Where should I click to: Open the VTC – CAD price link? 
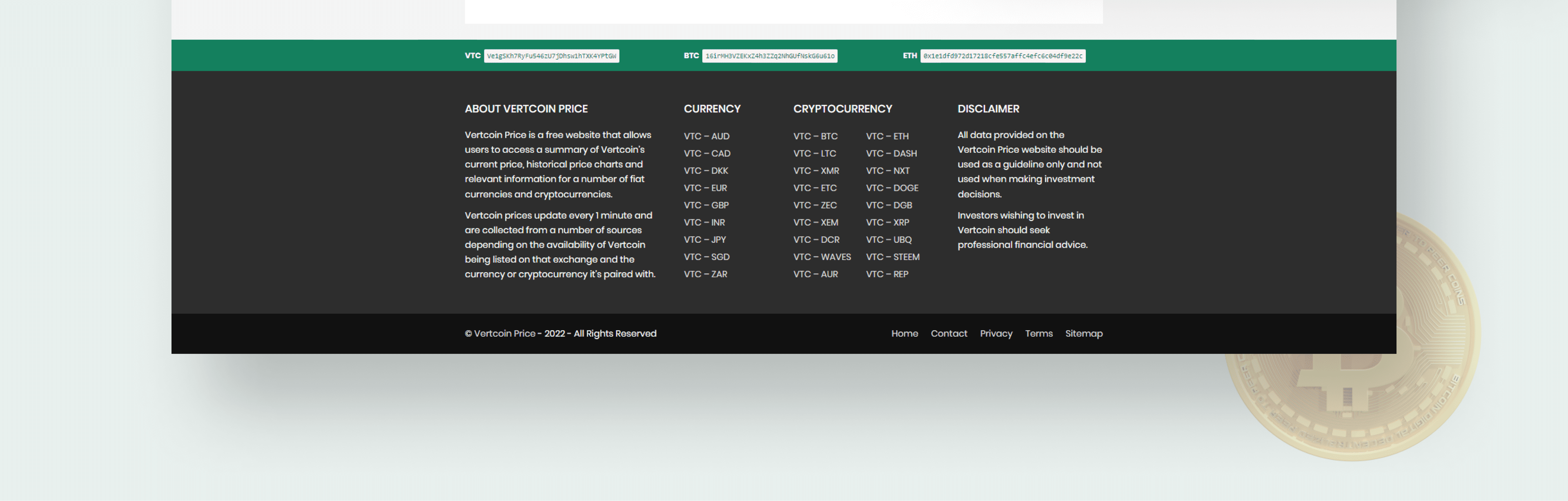point(707,154)
